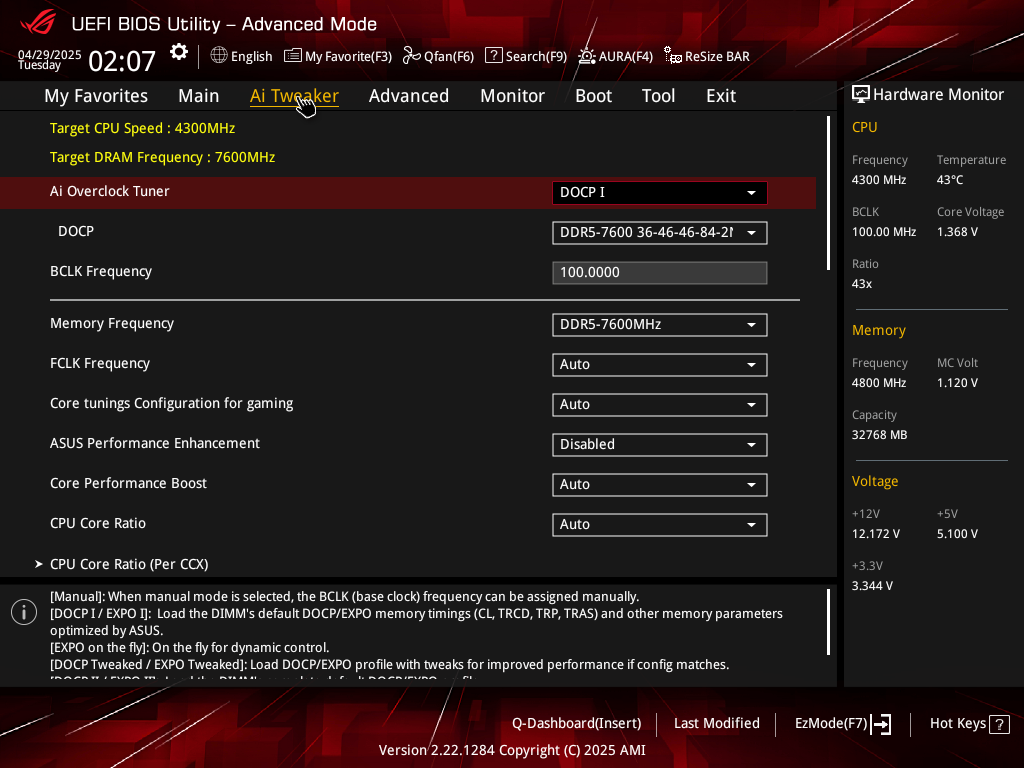Open the Ai Overclock Tuner dropdown
The width and height of the screenshot is (1024, 768).
660,193
